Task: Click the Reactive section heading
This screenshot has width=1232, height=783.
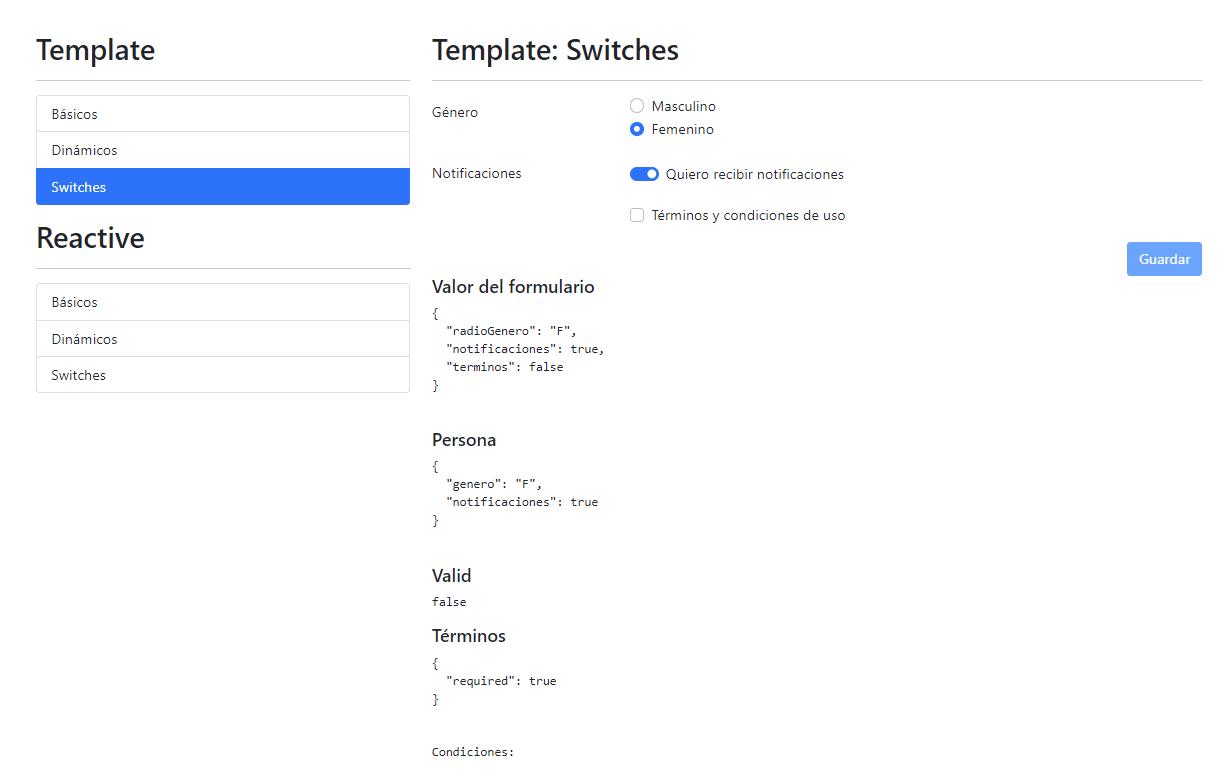Action: (90, 238)
